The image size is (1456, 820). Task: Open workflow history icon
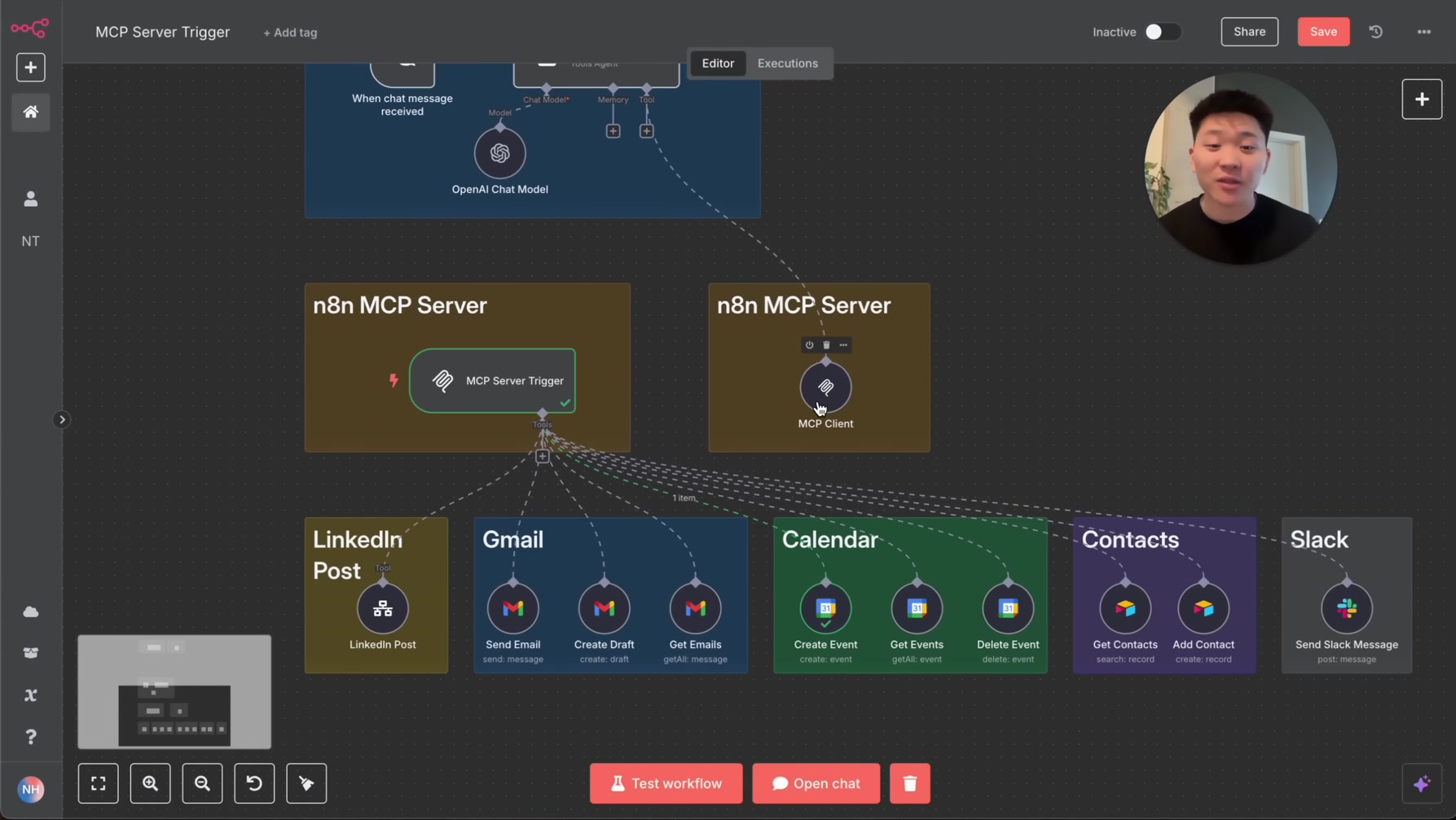coord(1376,32)
